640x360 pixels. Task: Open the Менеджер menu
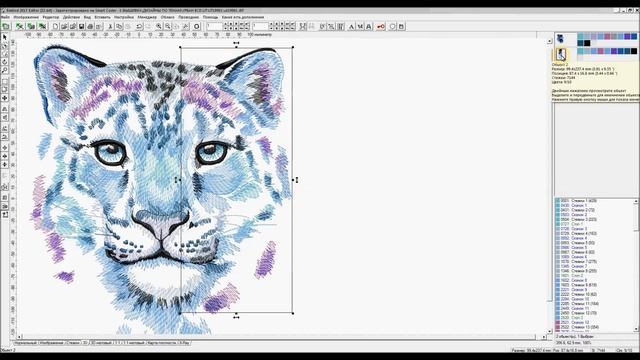(x=147, y=17)
